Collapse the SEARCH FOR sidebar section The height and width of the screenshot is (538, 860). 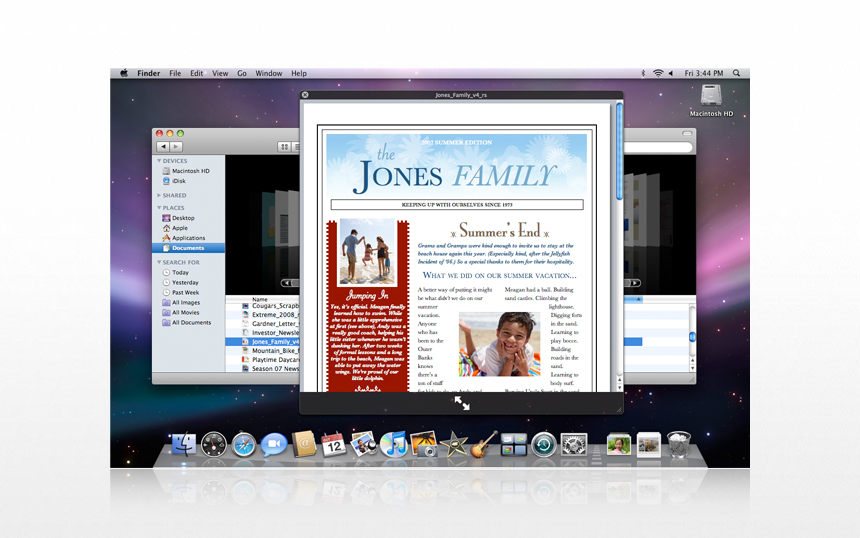click(x=158, y=262)
